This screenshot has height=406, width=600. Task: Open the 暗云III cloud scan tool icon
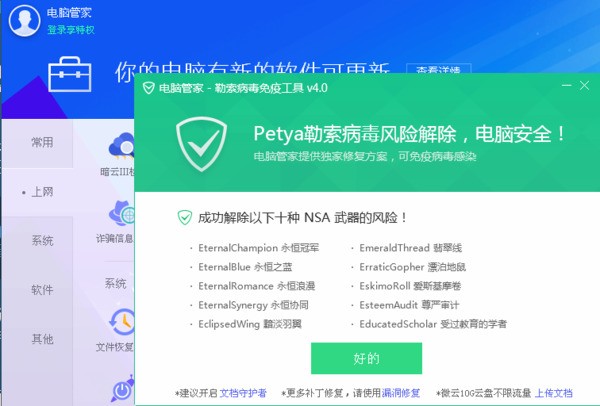122,146
